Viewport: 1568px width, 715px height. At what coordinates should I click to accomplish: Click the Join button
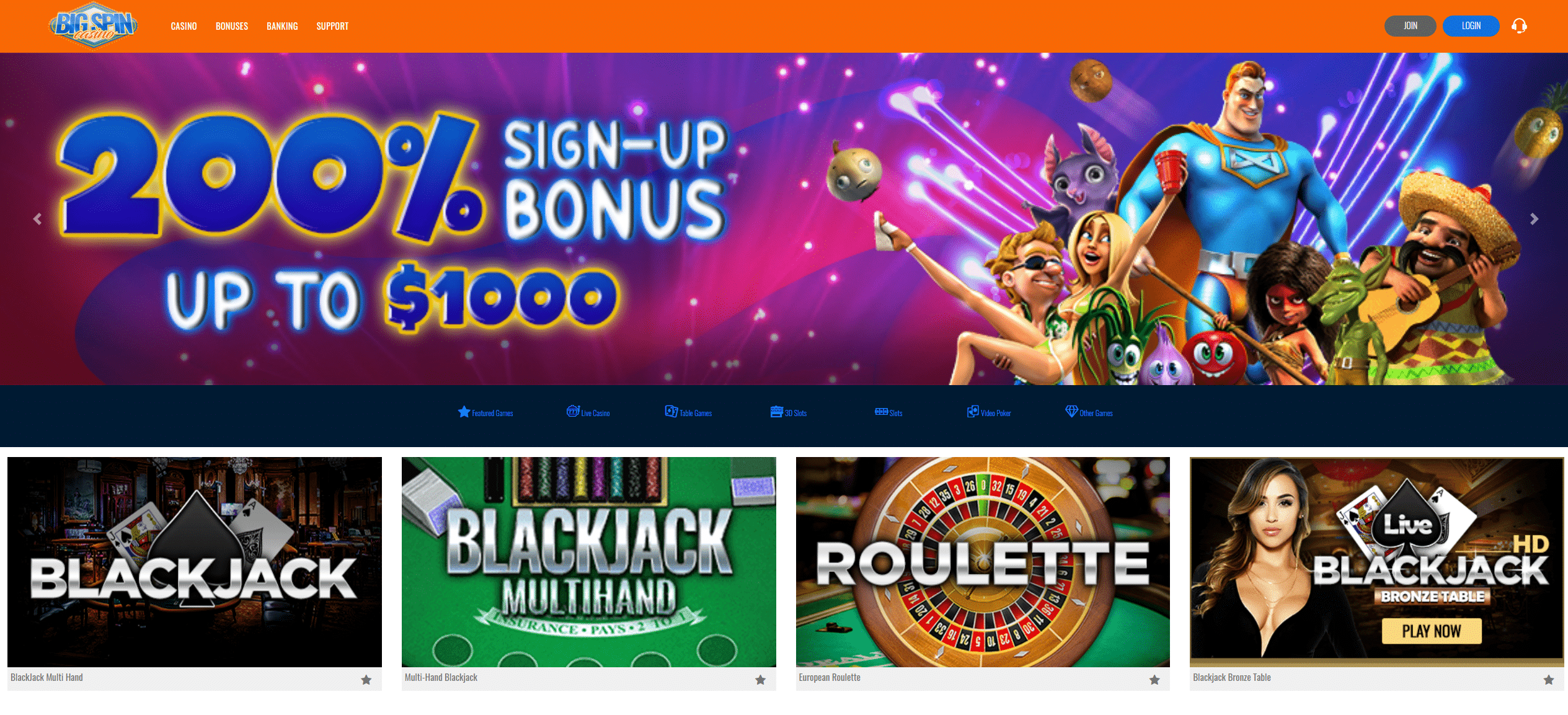[1411, 26]
